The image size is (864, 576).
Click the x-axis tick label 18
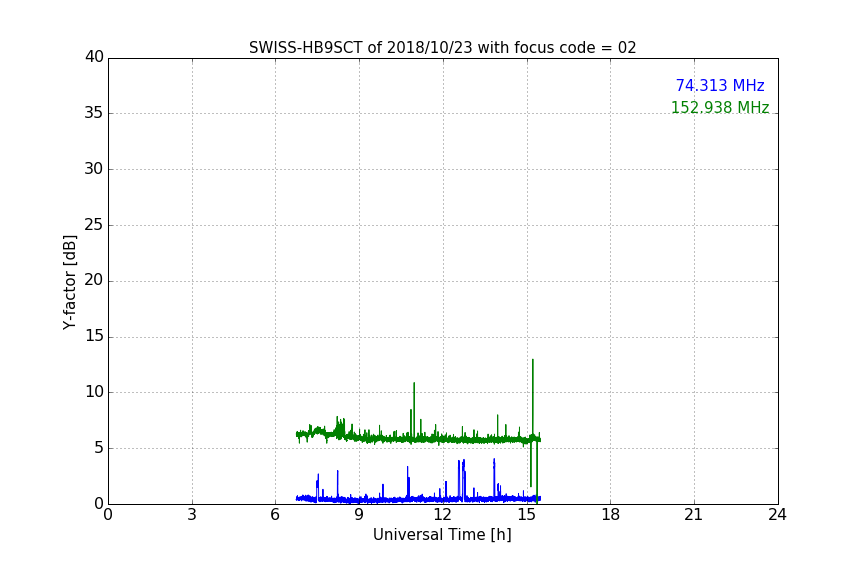pyautogui.click(x=611, y=515)
